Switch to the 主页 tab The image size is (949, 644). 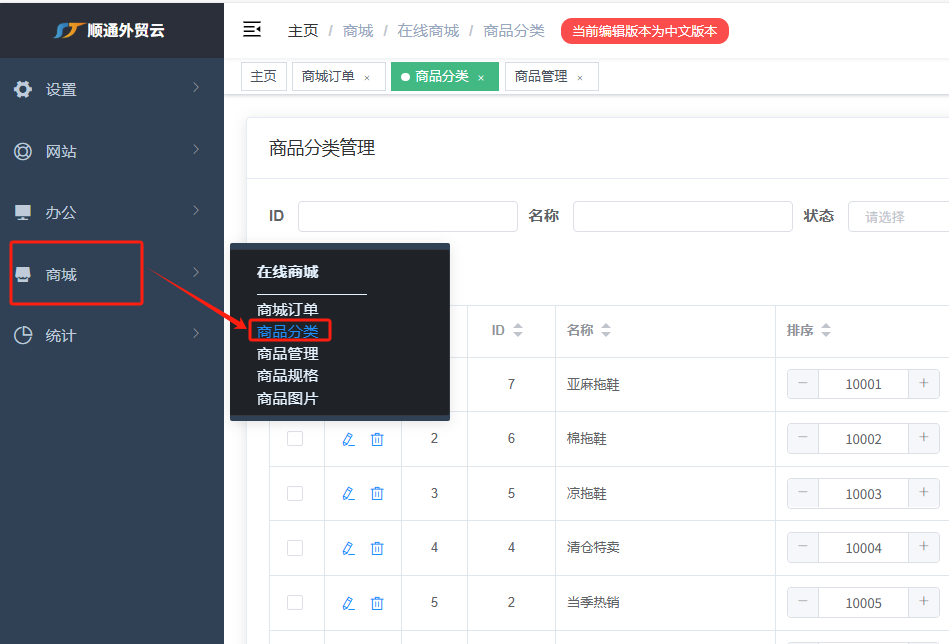point(263,76)
